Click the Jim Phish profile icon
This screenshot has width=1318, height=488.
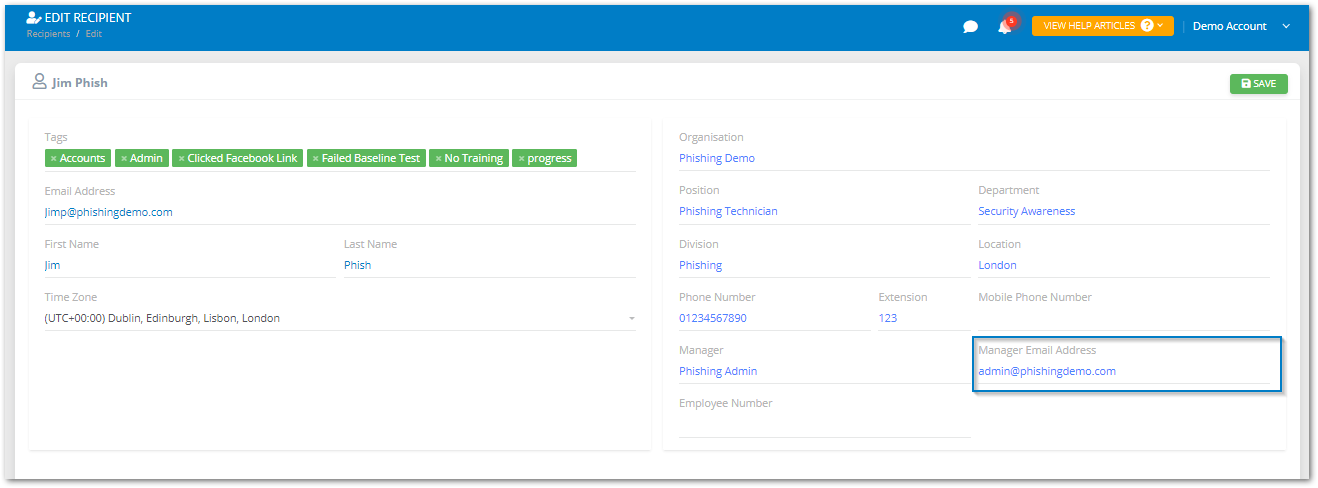click(40, 82)
